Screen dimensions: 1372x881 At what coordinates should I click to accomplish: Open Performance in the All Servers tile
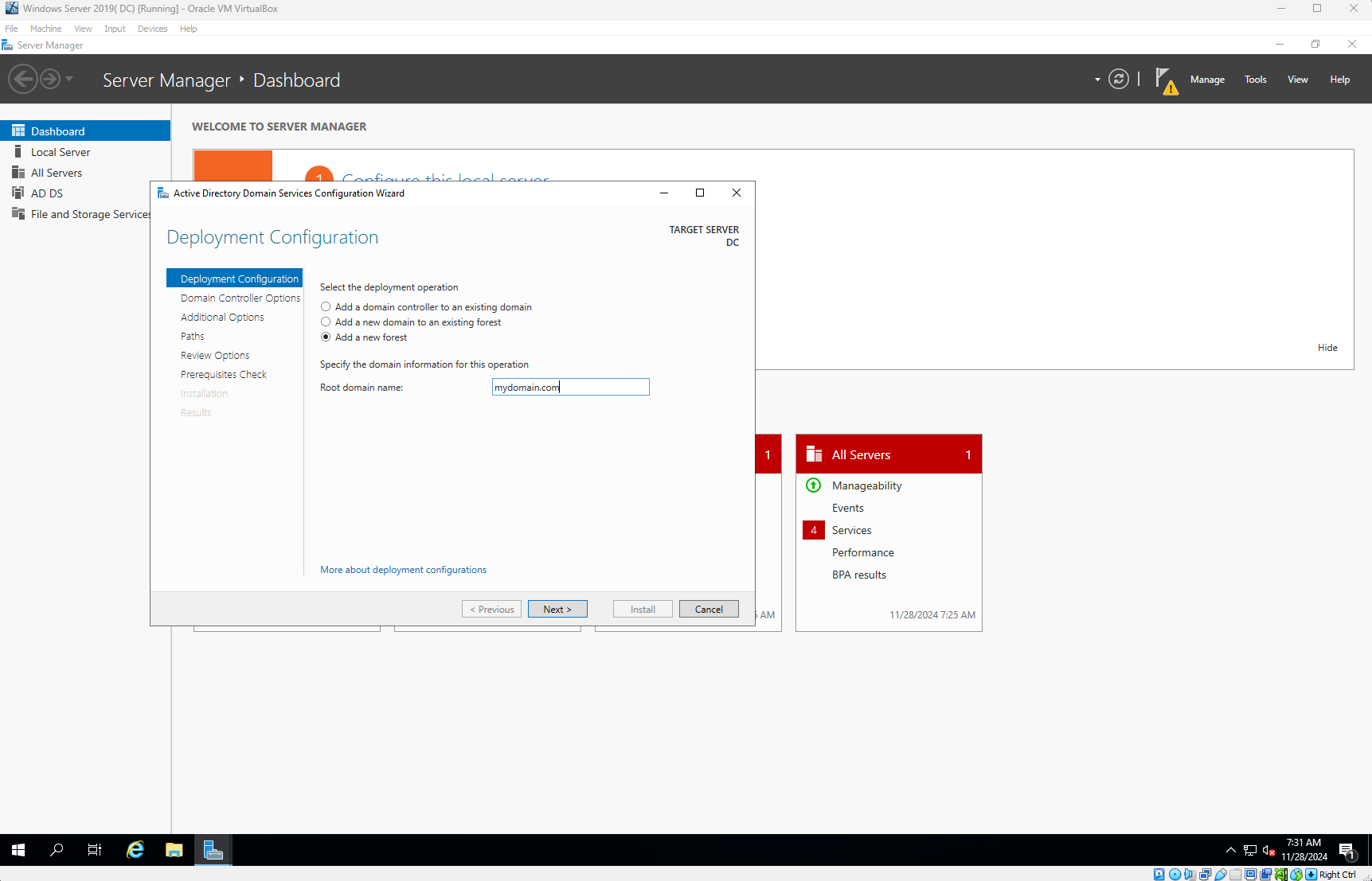[x=863, y=552]
